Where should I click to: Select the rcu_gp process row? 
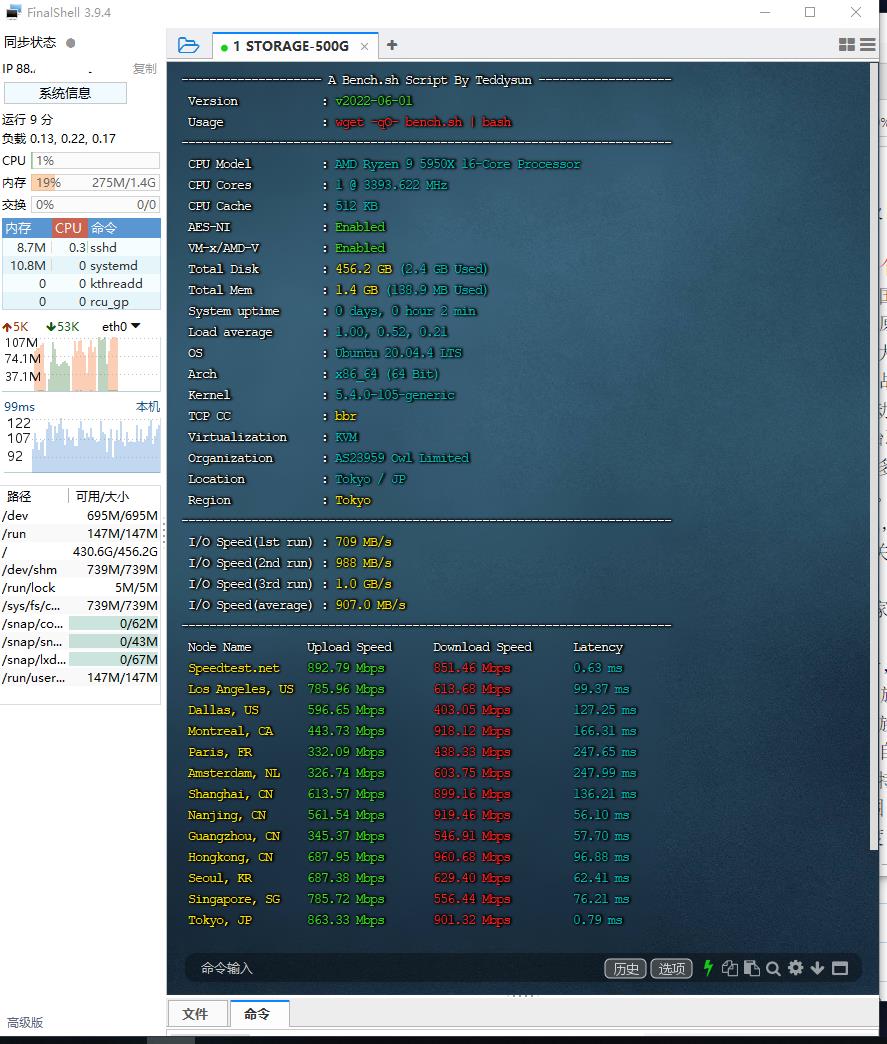click(81, 301)
